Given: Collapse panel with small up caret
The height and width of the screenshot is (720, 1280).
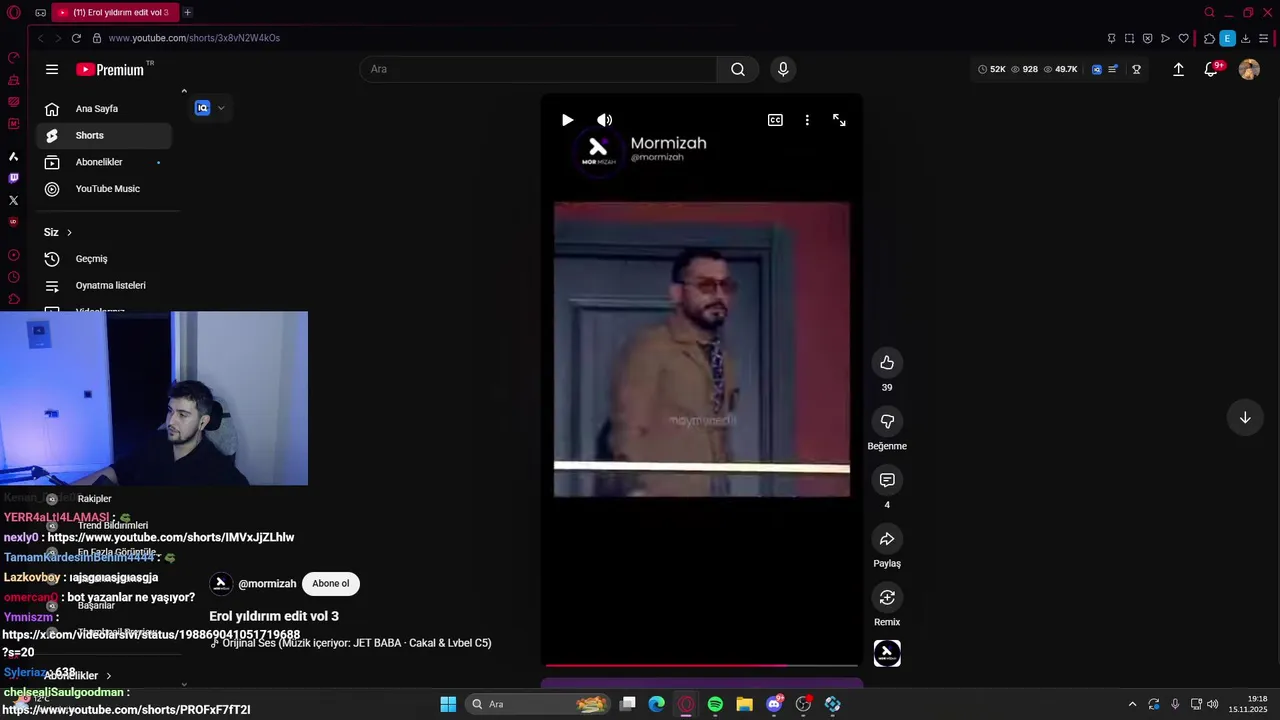Looking at the screenshot, I should (x=184, y=91).
